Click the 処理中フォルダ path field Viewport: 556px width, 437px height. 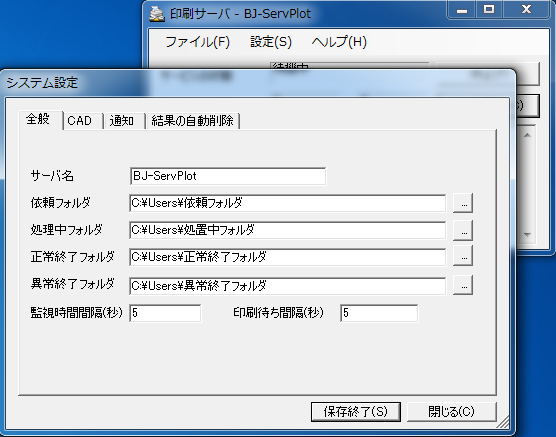[x=288, y=230]
